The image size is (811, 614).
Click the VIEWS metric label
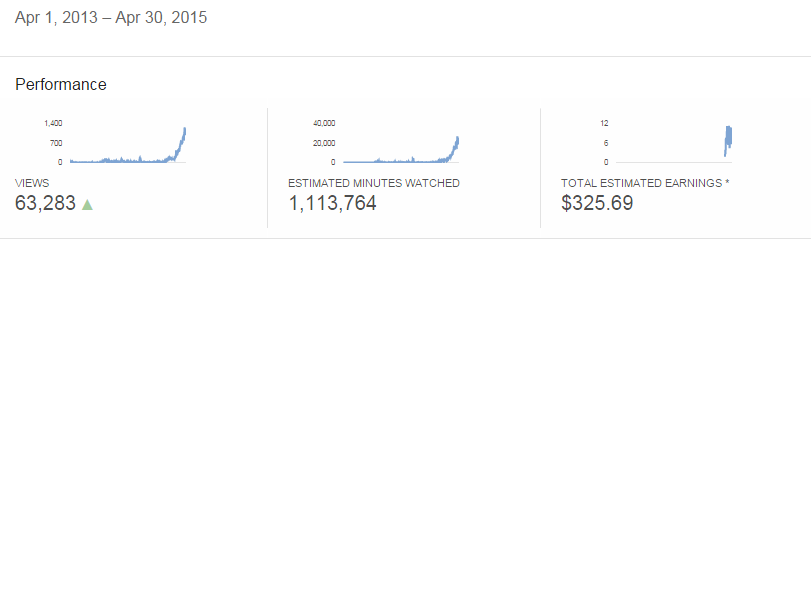point(32,184)
